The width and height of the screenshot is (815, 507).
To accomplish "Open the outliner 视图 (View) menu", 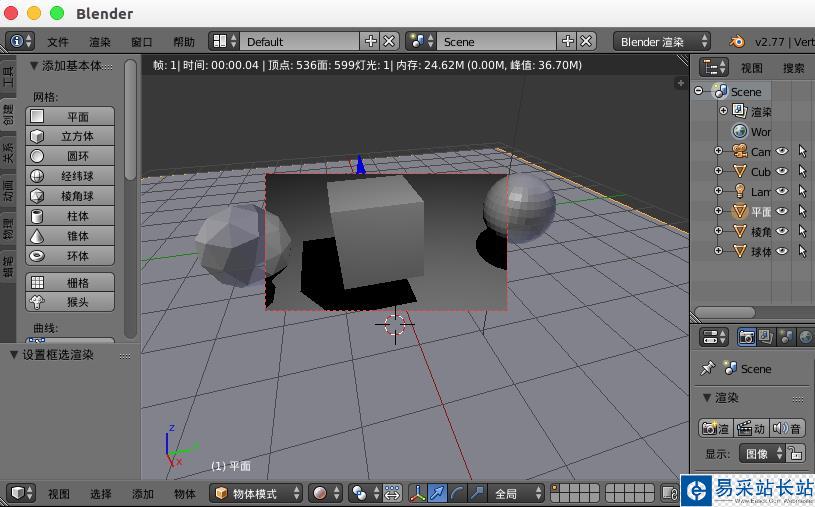I will coord(752,68).
